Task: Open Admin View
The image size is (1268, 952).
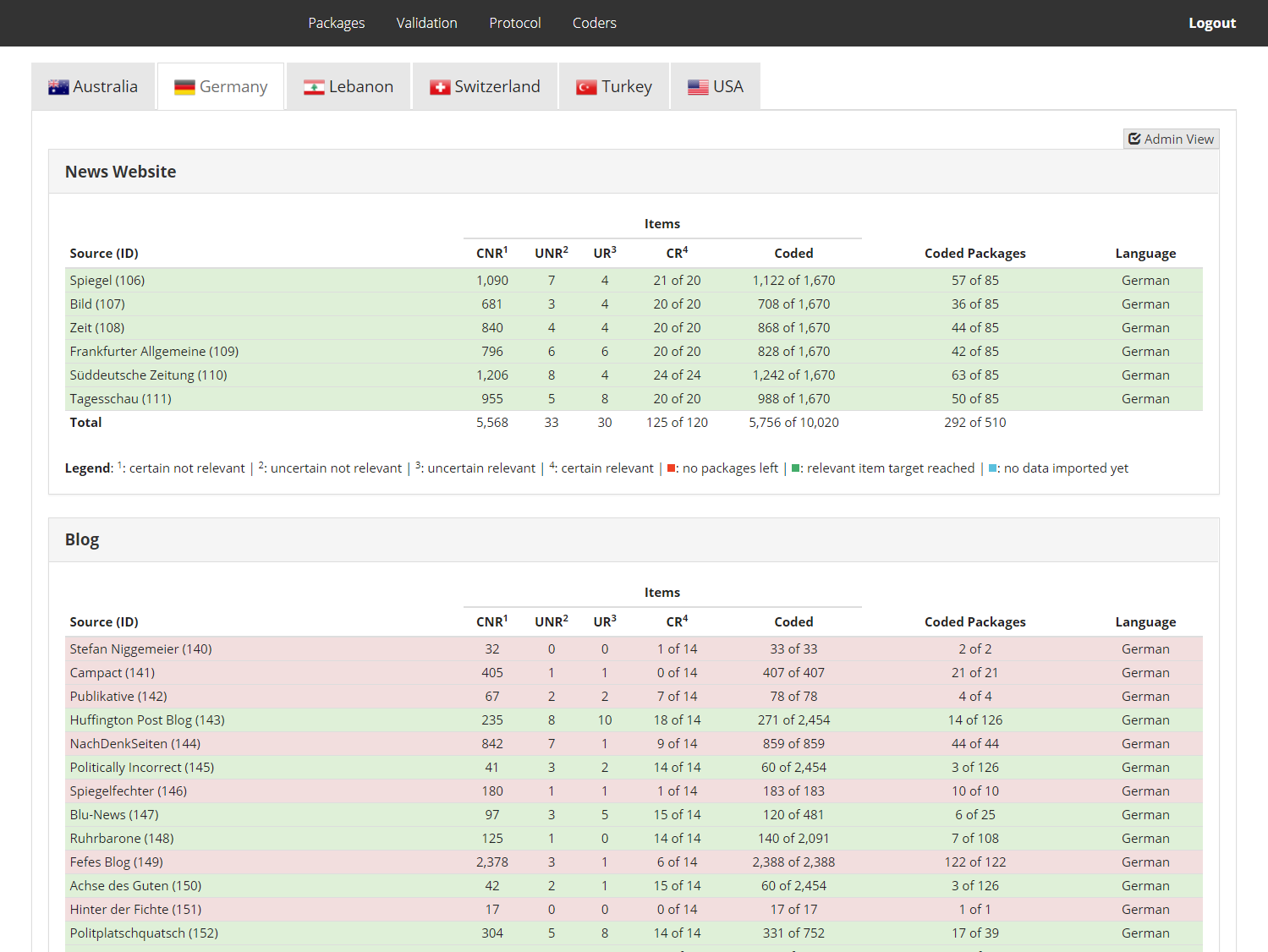Action: coord(1171,139)
